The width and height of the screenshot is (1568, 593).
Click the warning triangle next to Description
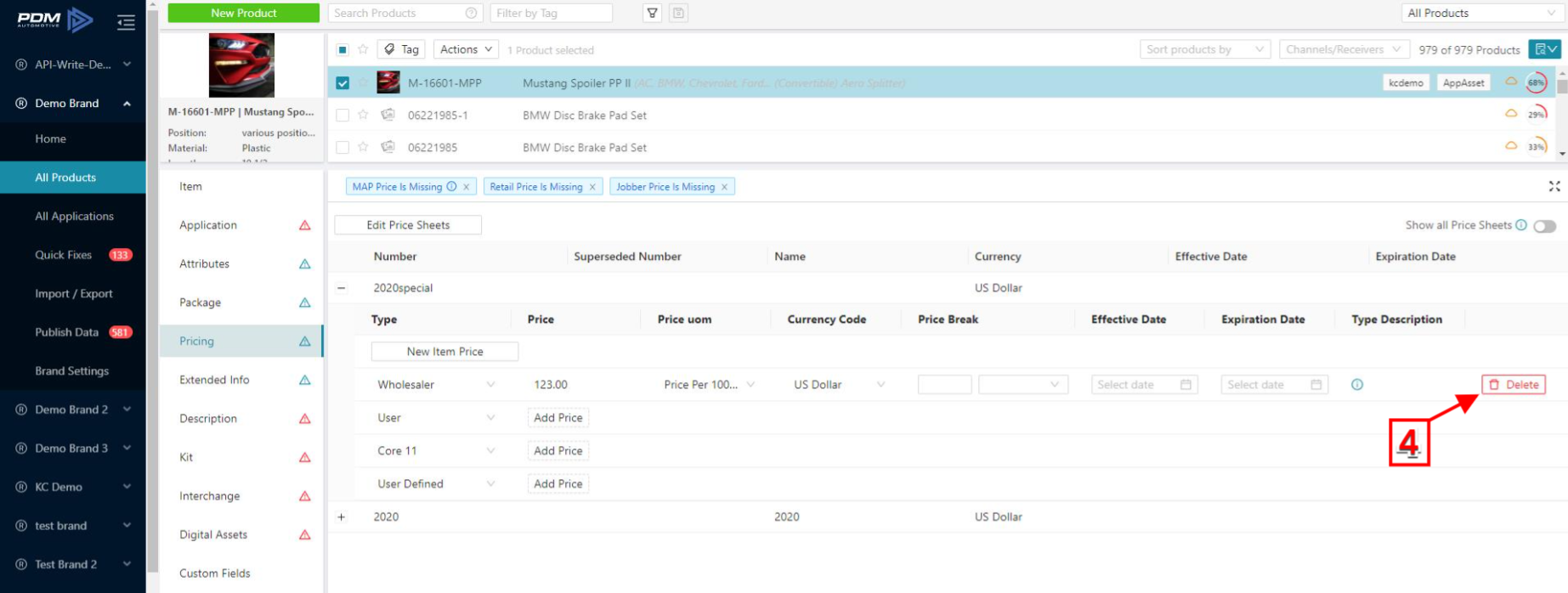tap(304, 419)
